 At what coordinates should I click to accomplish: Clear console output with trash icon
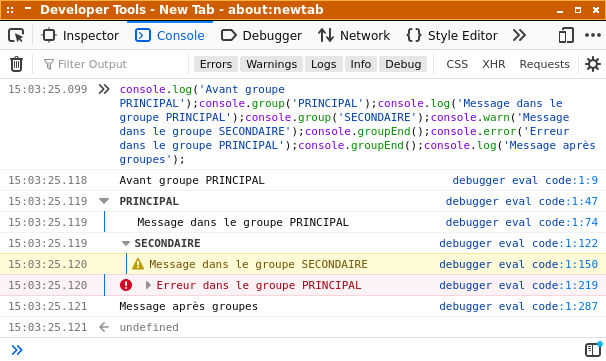(x=16, y=64)
